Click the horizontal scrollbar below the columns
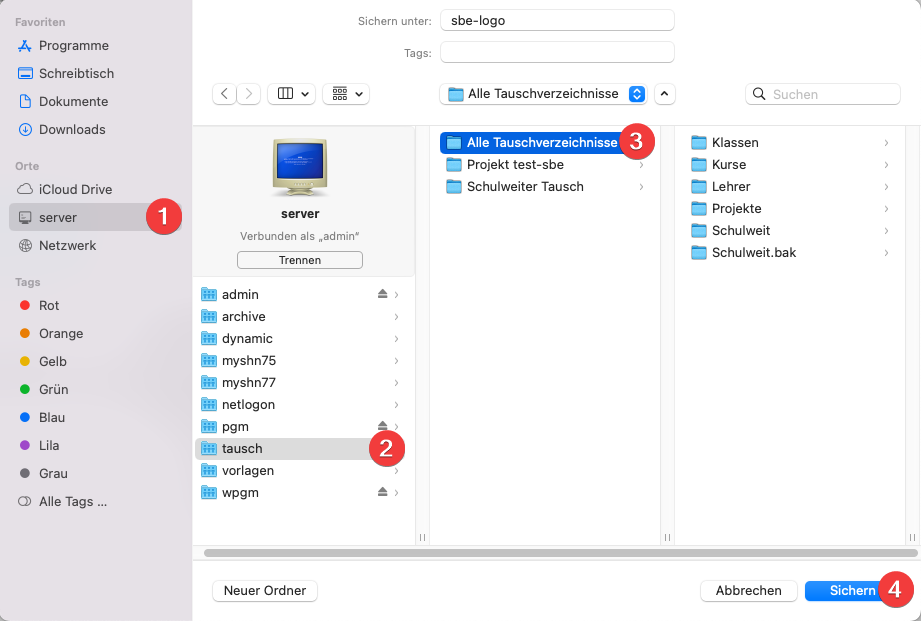The width and height of the screenshot is (921, 621). click(x=560, y=553)
